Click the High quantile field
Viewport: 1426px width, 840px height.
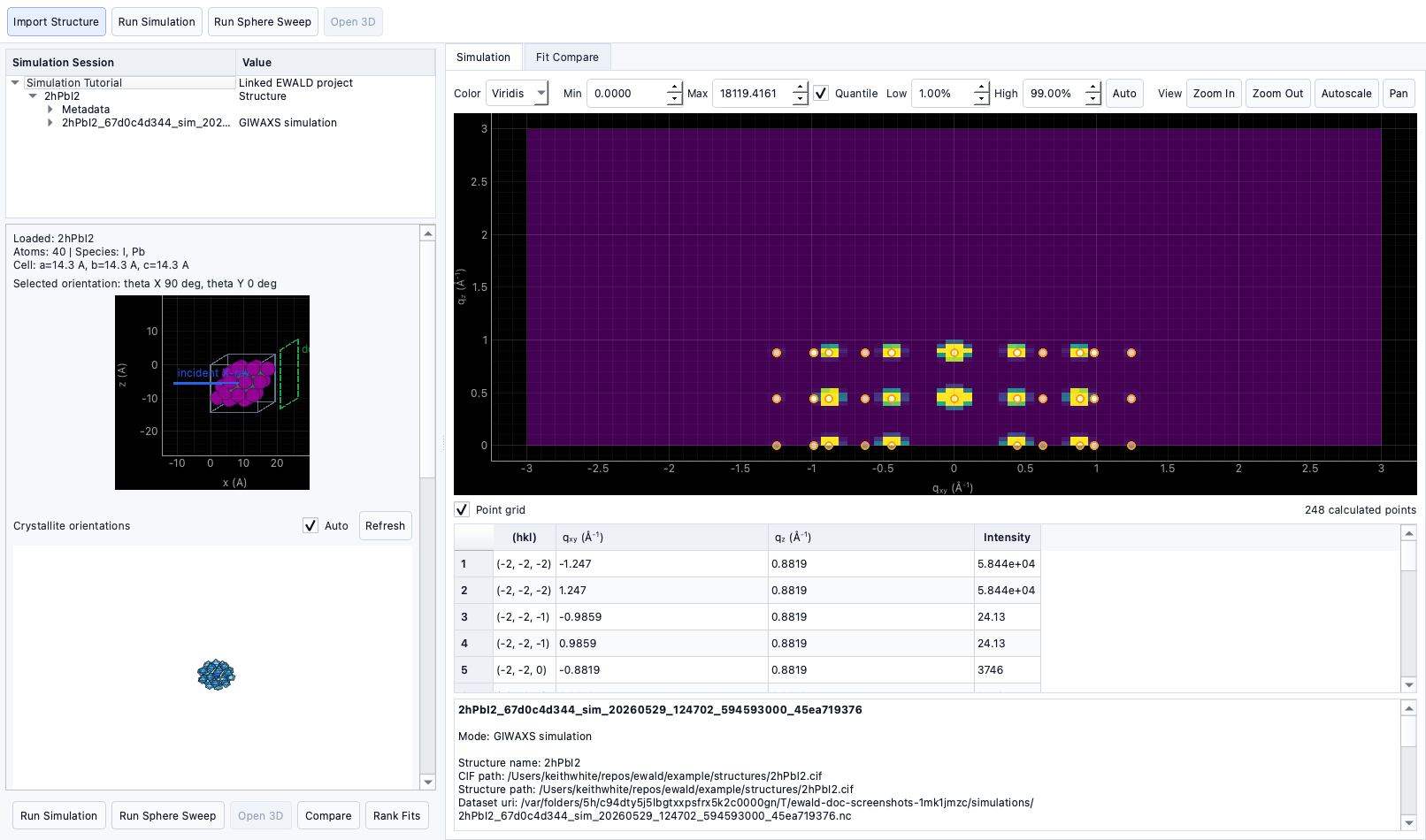[1054, 94]
